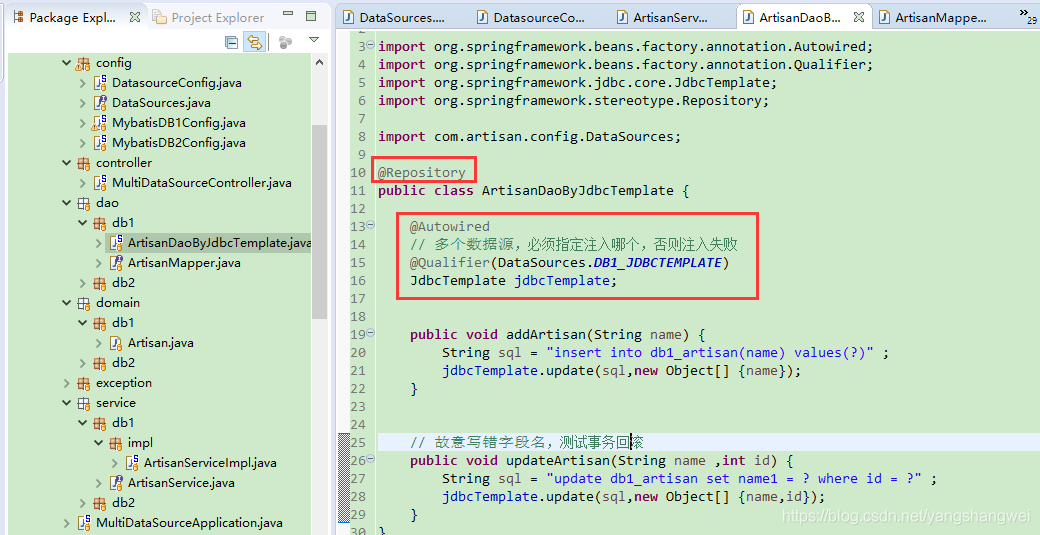Fold the import block at line 3
Screen dimensions: 1040x535
click(371, 46)
